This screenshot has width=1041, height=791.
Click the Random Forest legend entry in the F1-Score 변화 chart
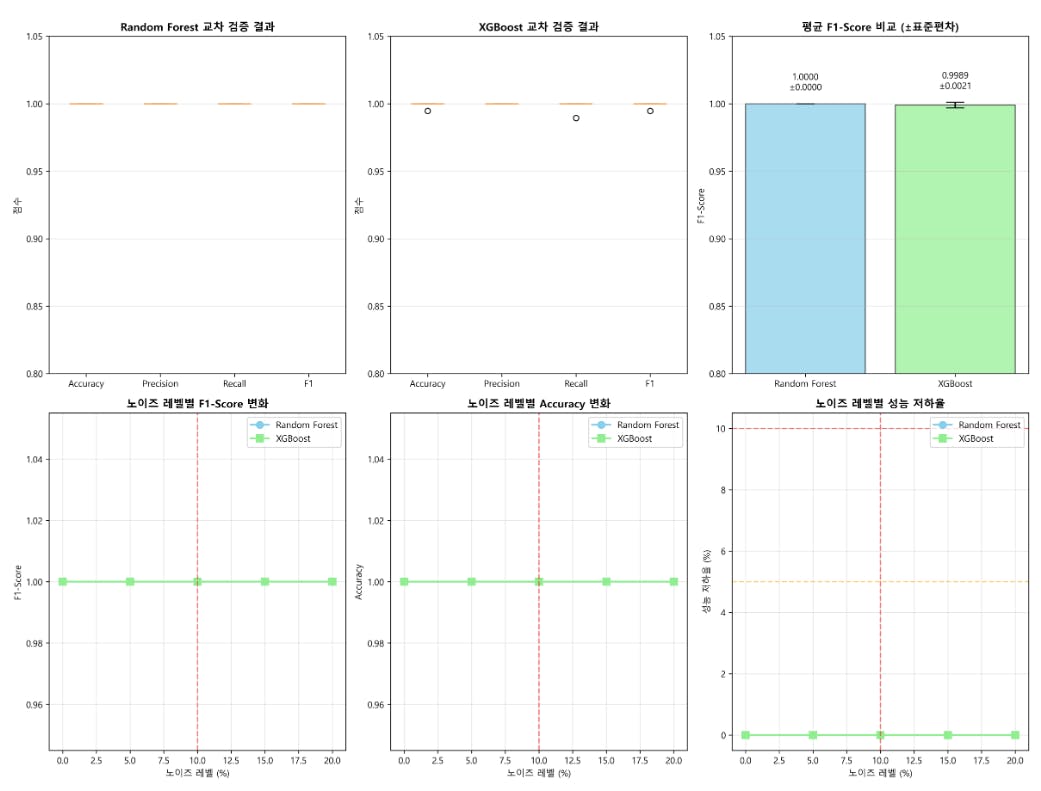click(294, 424)
